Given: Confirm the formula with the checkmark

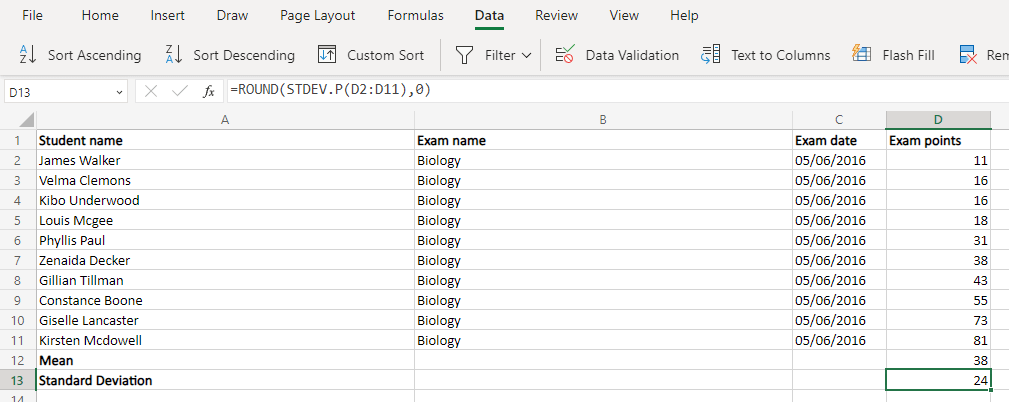Looking at the screenshot, I should [180, 91].
